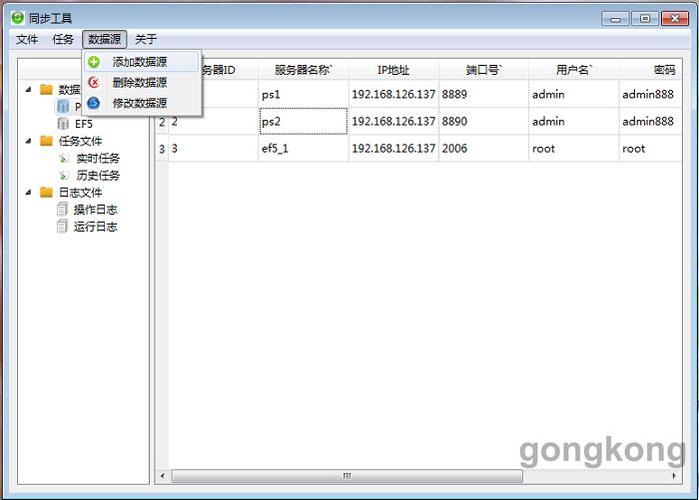Click the 任务文件 folder icon

click(46, 141)
